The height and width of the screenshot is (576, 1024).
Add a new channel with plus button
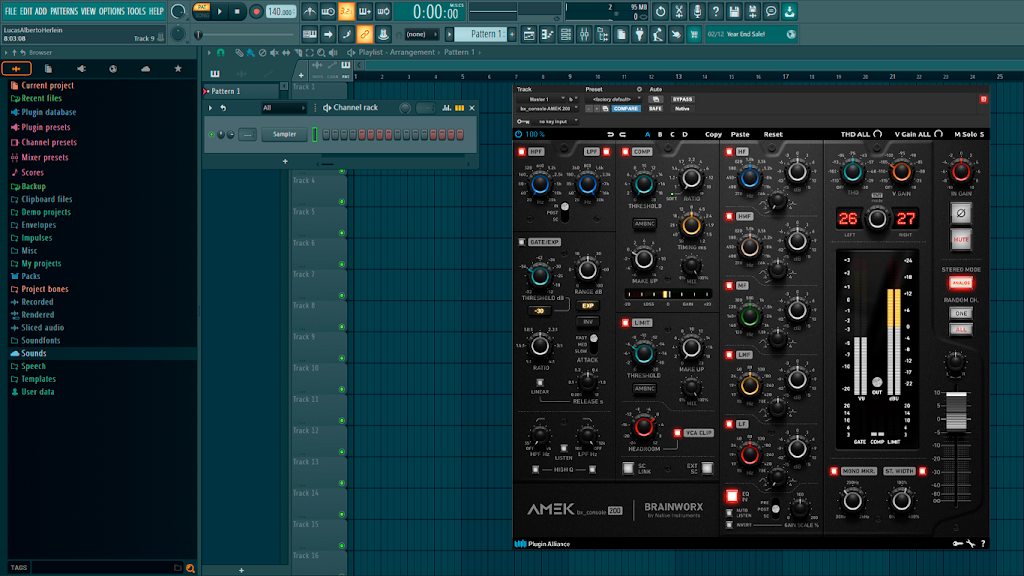coord(285,161)
